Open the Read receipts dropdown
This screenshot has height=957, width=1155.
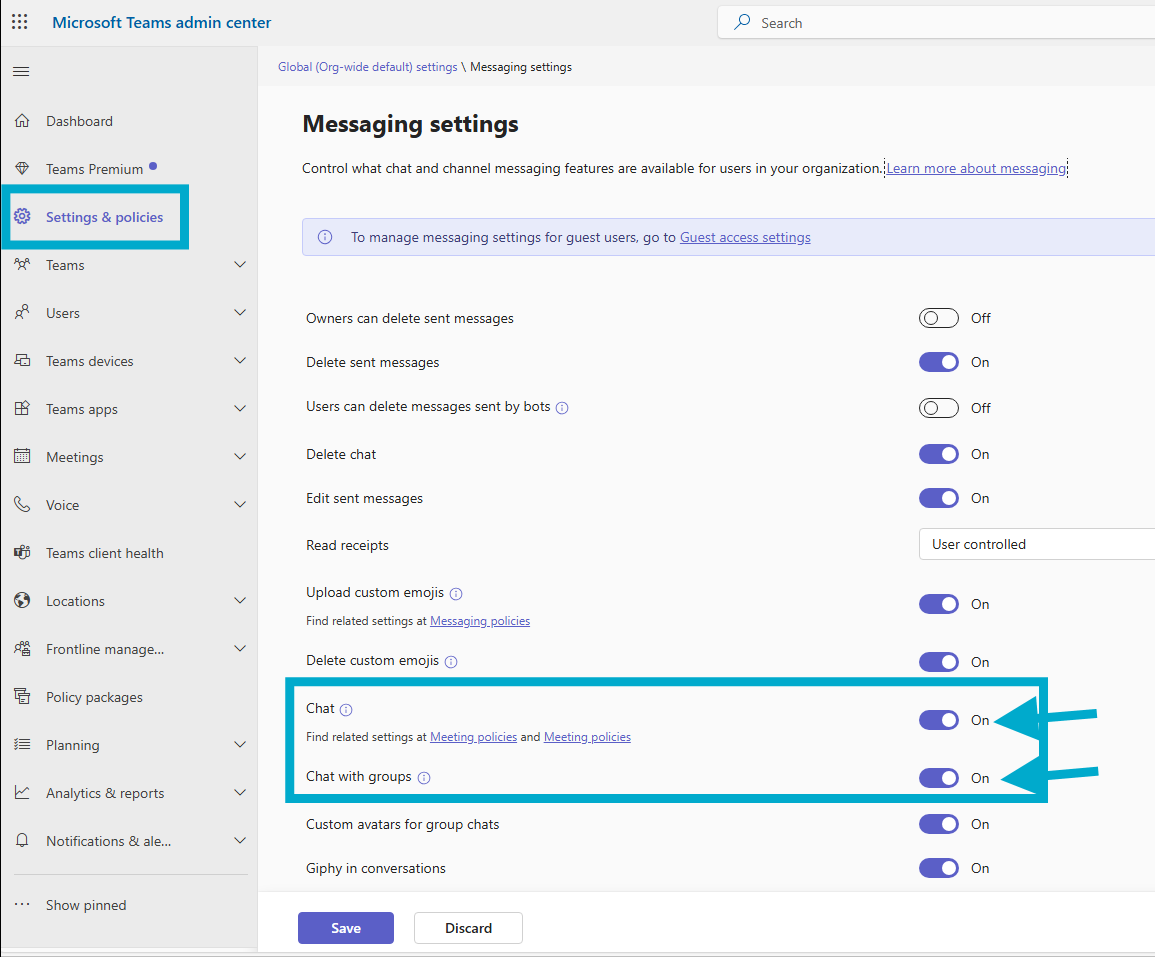(1036, 544)
